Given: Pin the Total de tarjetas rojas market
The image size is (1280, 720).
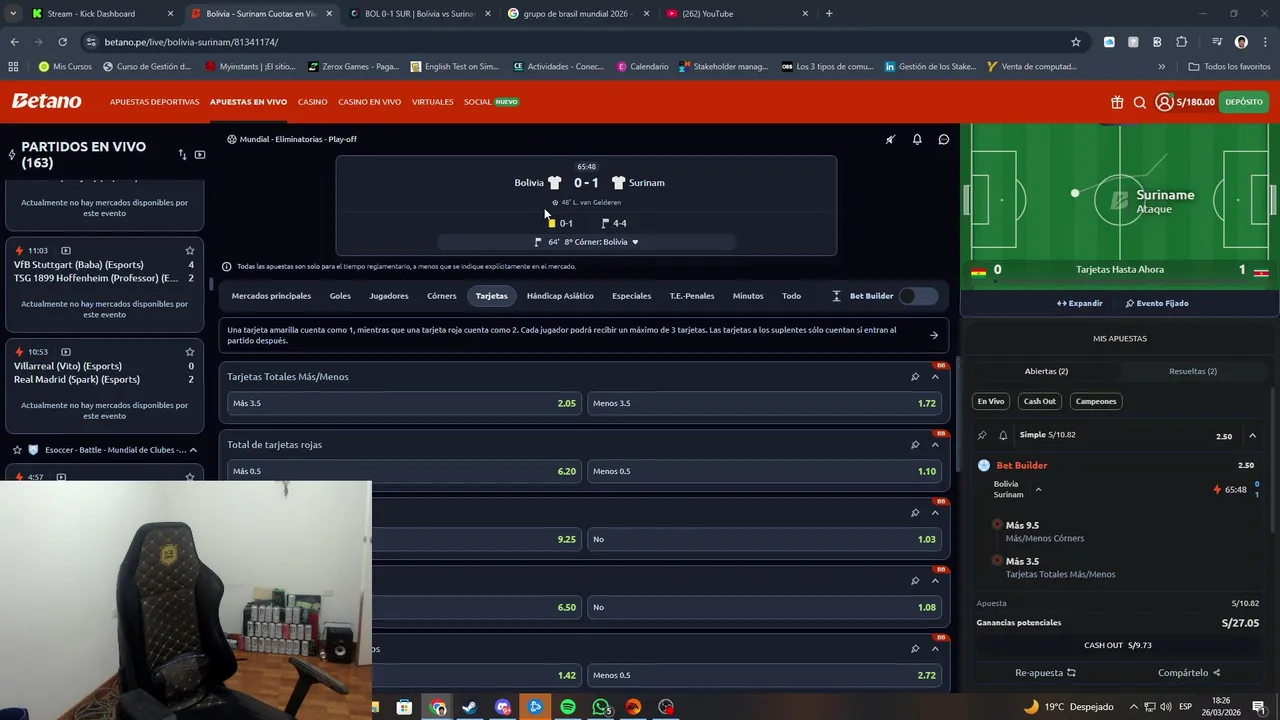Looking at the screenshot, I should point(915,445).
